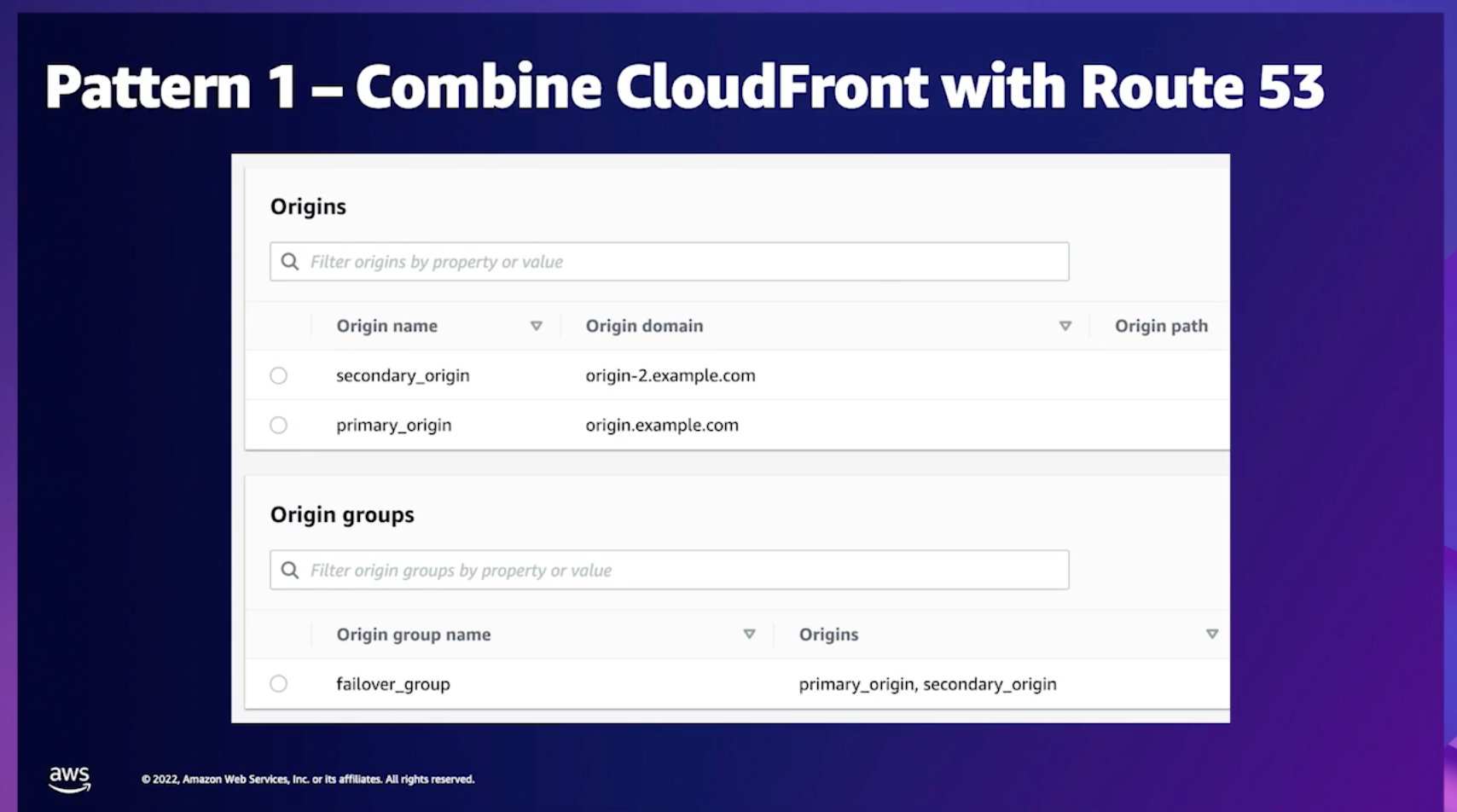Screen dimensions: 1457x812
Task: Sort by Origin domain column arrow
Action: tap(1065, 326)
